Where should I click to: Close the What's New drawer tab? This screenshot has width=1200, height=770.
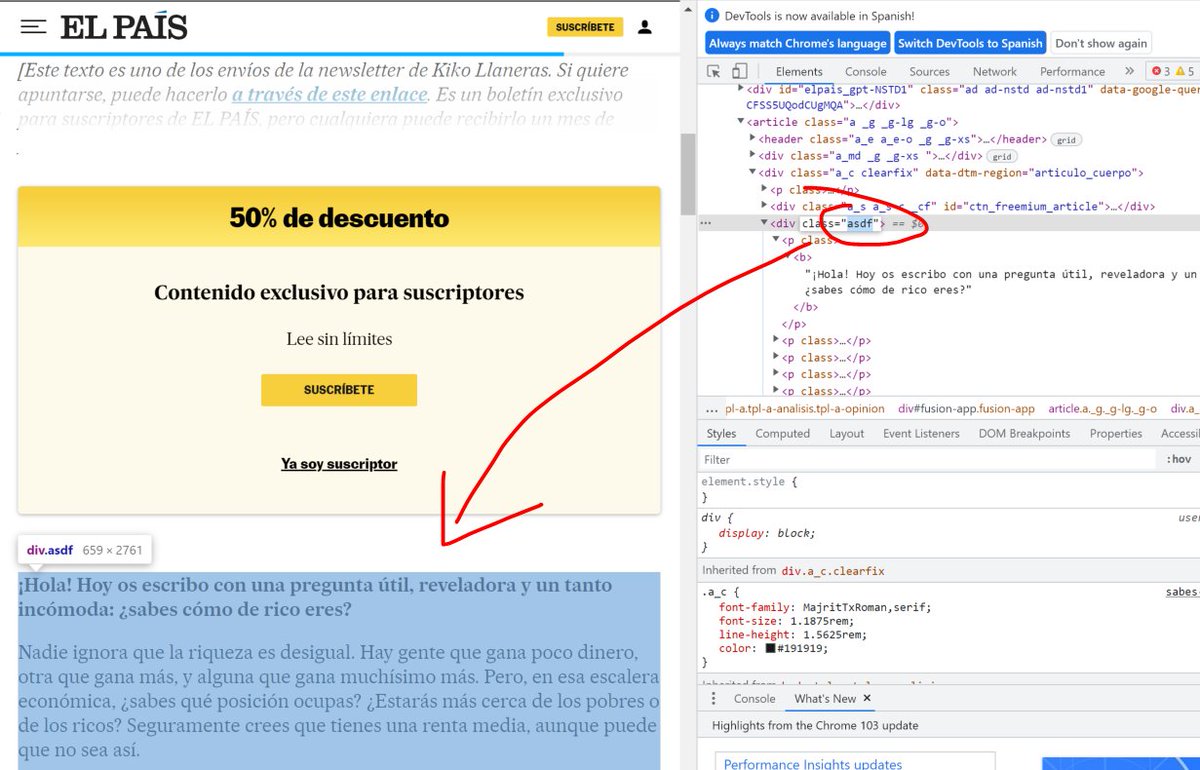tap(867, 699)
